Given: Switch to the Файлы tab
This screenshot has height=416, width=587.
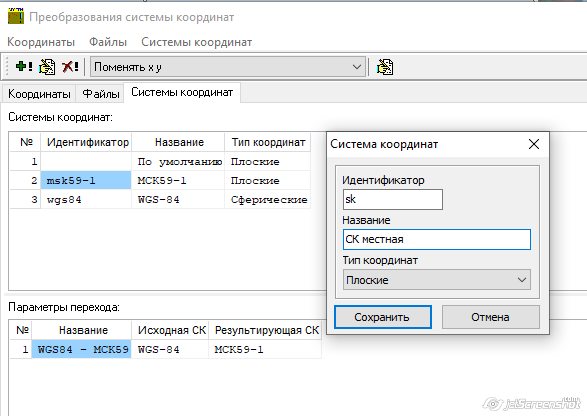Looking at the screenshot, I should click(100, 94).
